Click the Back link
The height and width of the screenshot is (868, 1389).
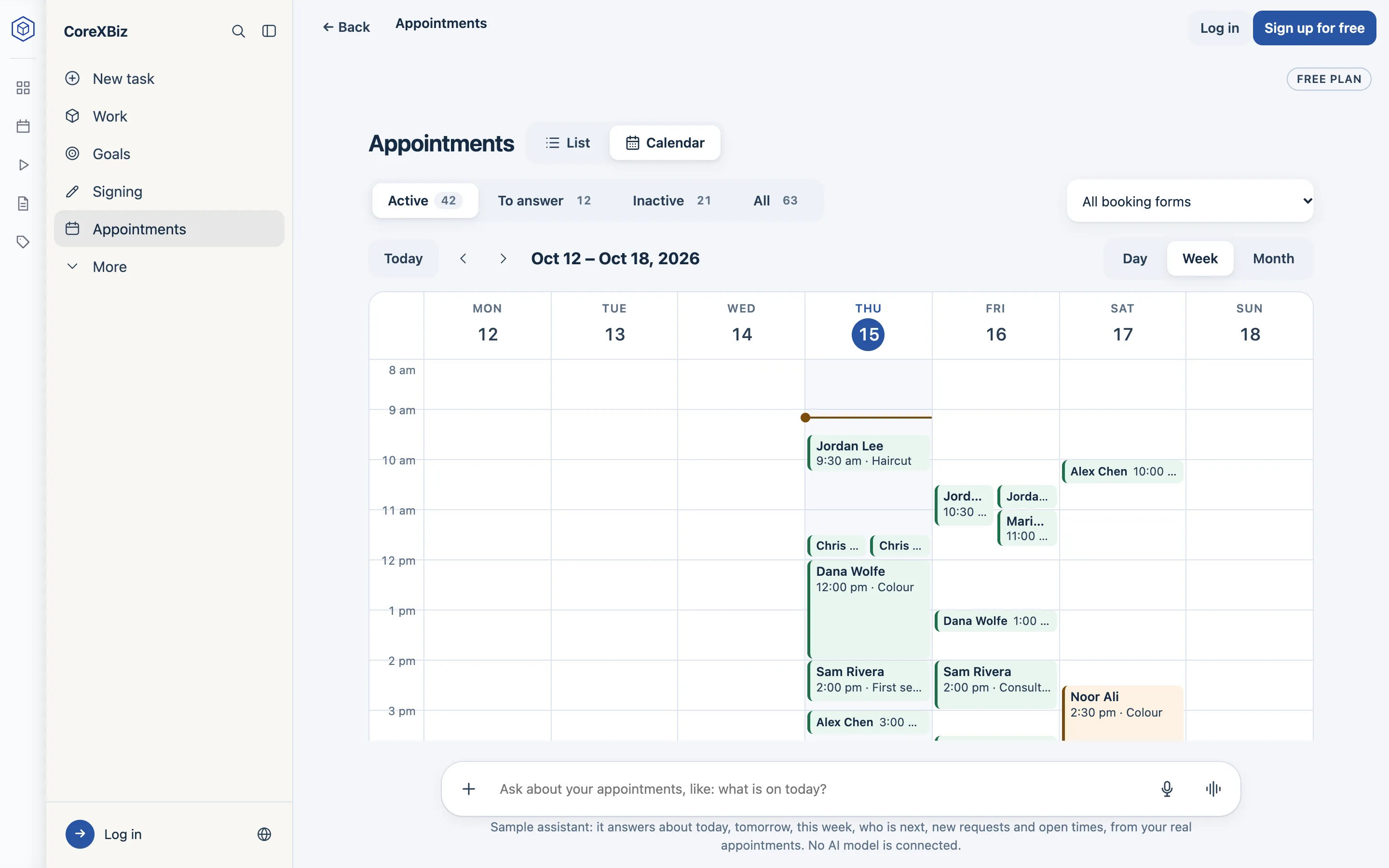[x=346, y=27]
